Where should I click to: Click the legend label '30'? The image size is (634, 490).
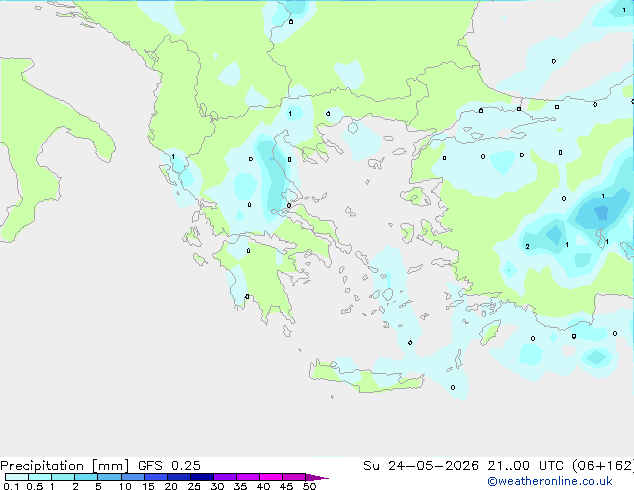[x=217, y=486]
